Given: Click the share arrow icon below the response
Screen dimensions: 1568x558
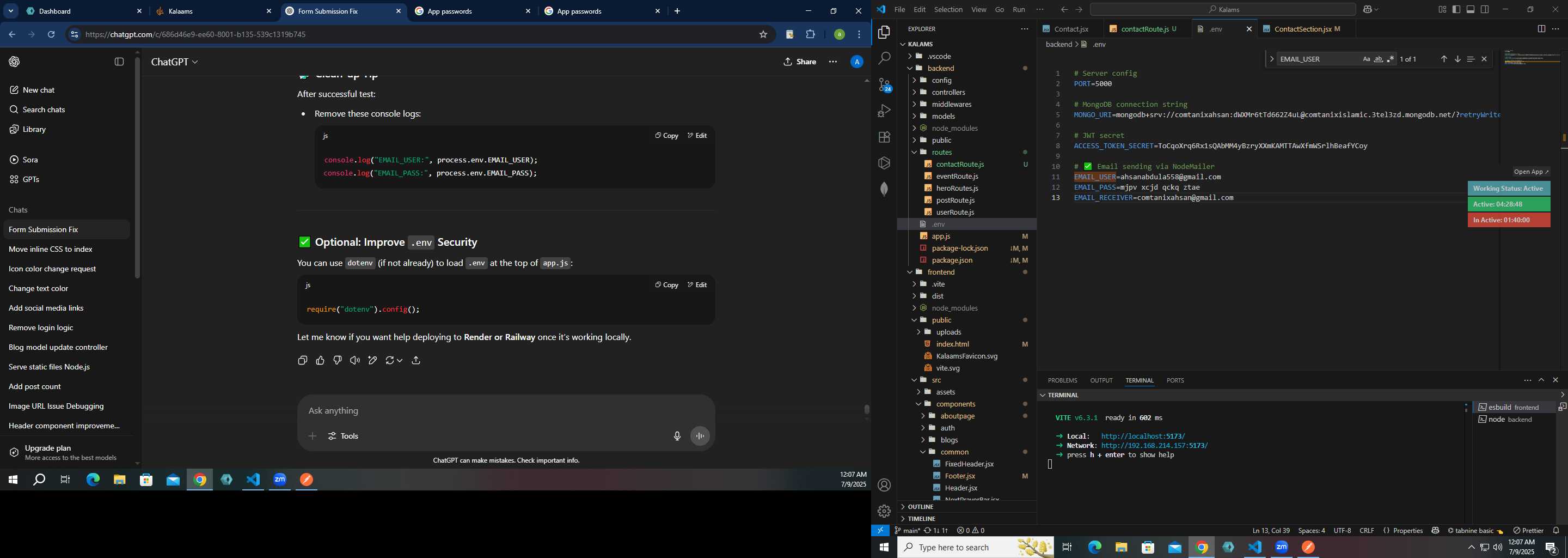Looking at the screenshot, I should pos(416,361).
